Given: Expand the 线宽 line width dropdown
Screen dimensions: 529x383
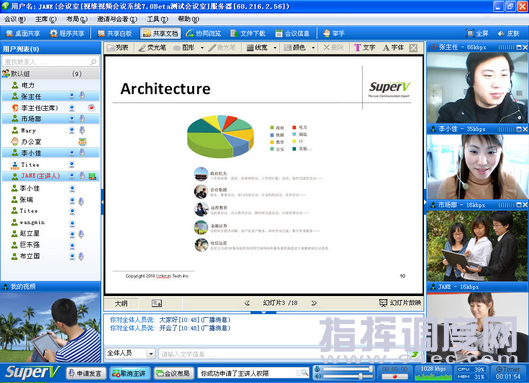Looking at the screenshot, I should [x=275, y=48].
